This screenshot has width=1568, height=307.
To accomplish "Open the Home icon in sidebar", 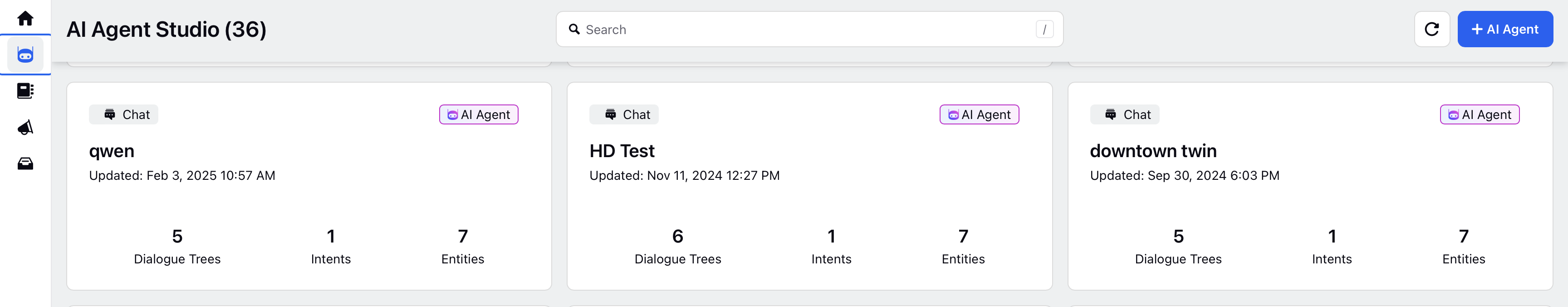I will pyautogui.click(x=25, y=18).
